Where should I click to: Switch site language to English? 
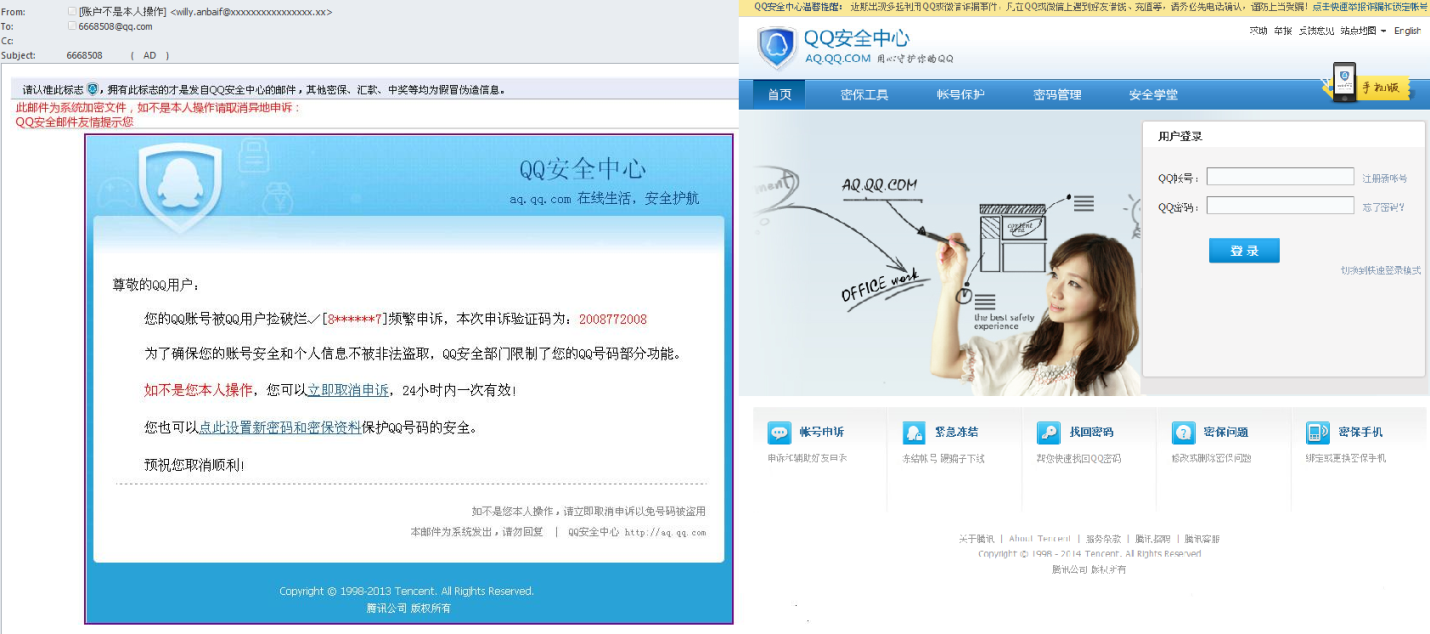click(1407, 31)
